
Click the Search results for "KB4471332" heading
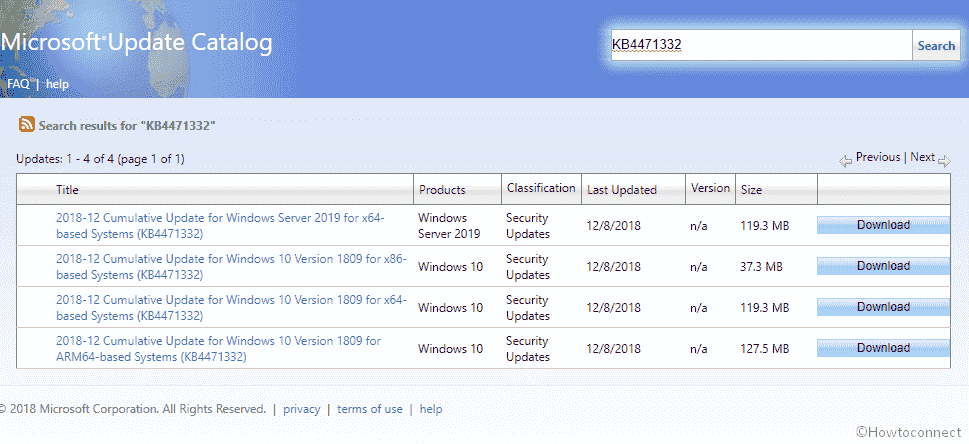[127, 126]
